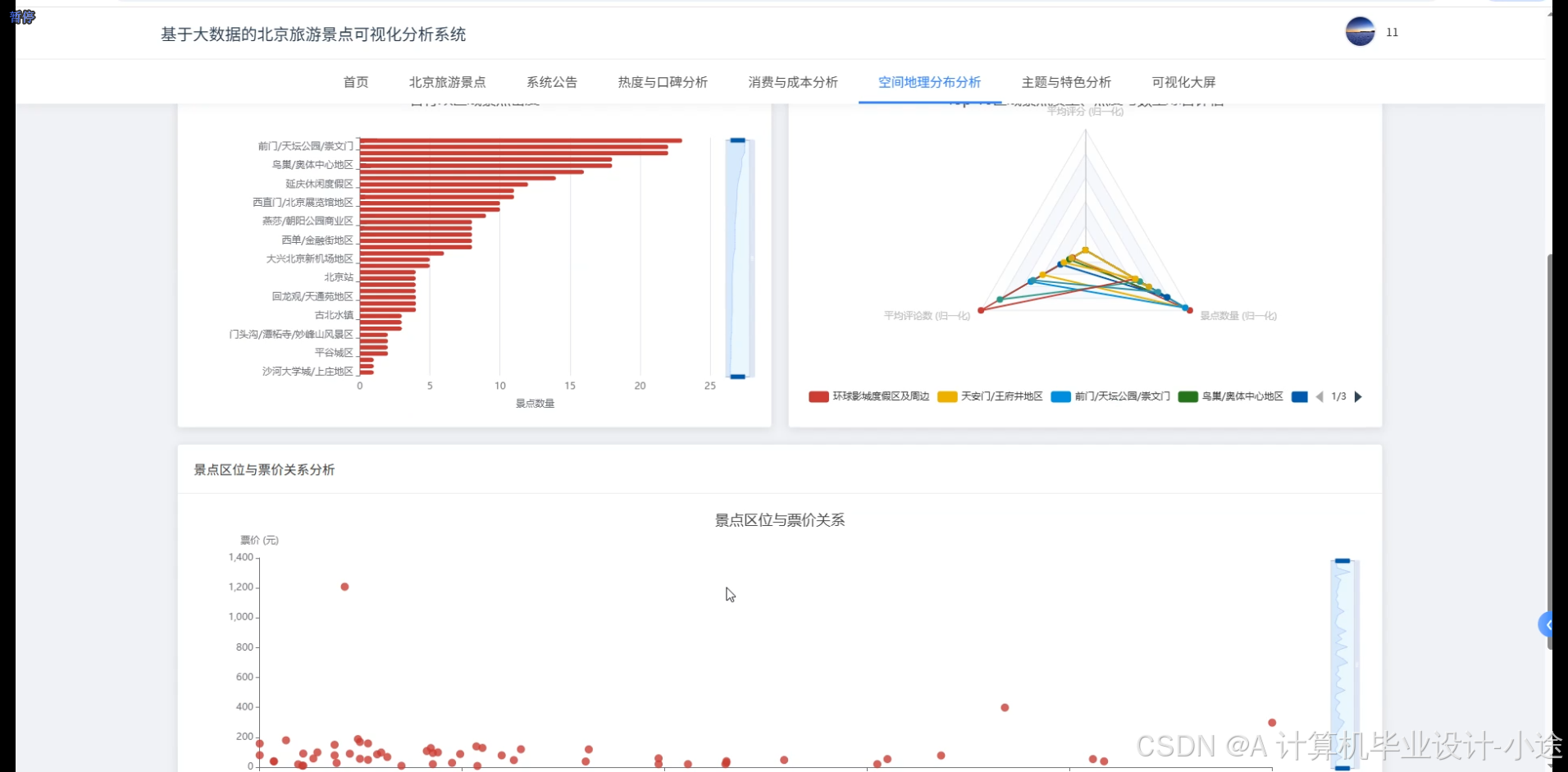Click scatter point near 400 元 ticket price
This screenshot has height=772, width=1568.
[1005, 707]
